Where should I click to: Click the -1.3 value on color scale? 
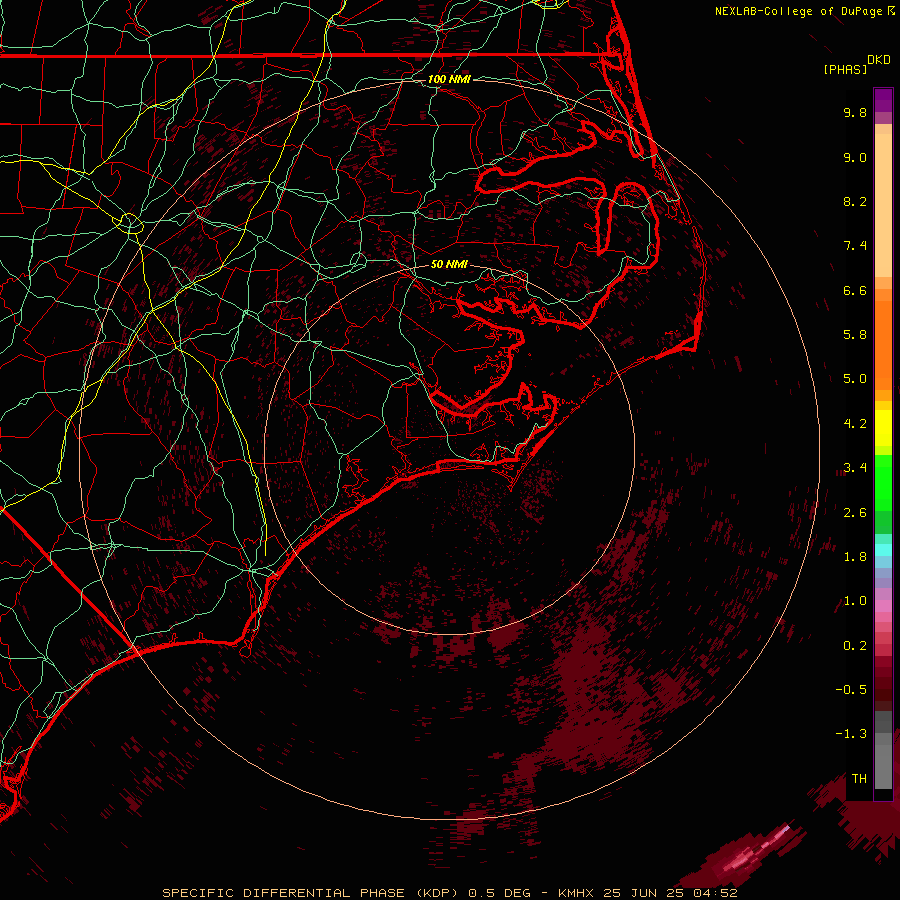tap(851, 734)
